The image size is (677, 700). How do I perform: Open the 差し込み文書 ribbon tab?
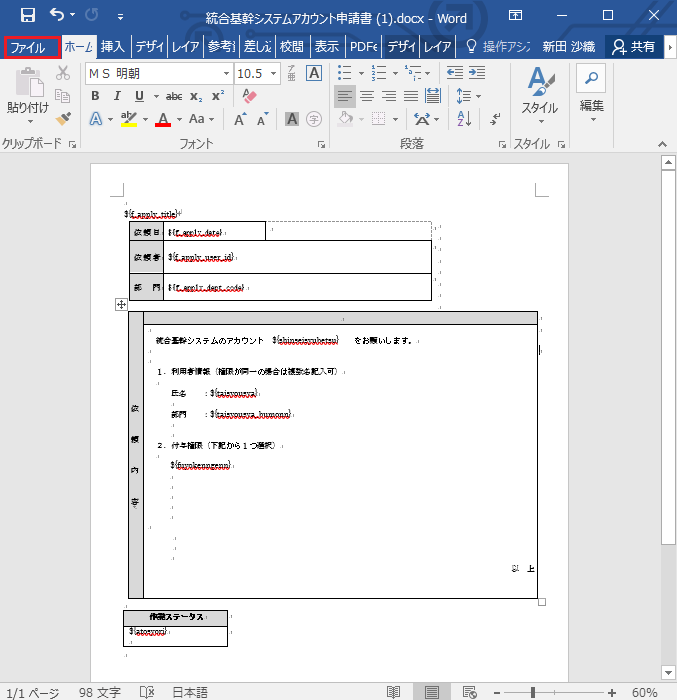(x=257, y=46)
